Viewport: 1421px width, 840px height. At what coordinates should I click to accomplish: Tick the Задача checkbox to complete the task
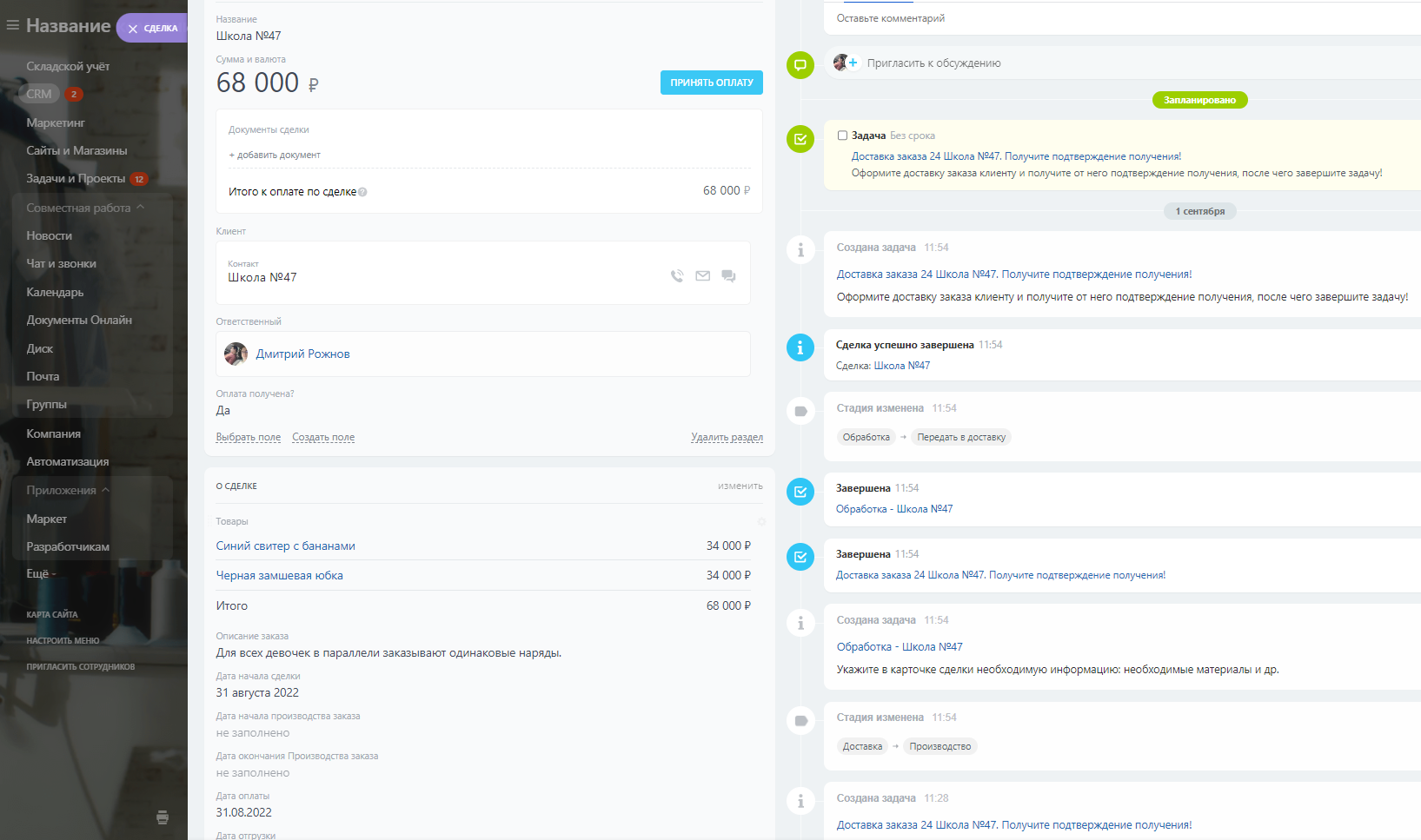(x=842, y=136)
